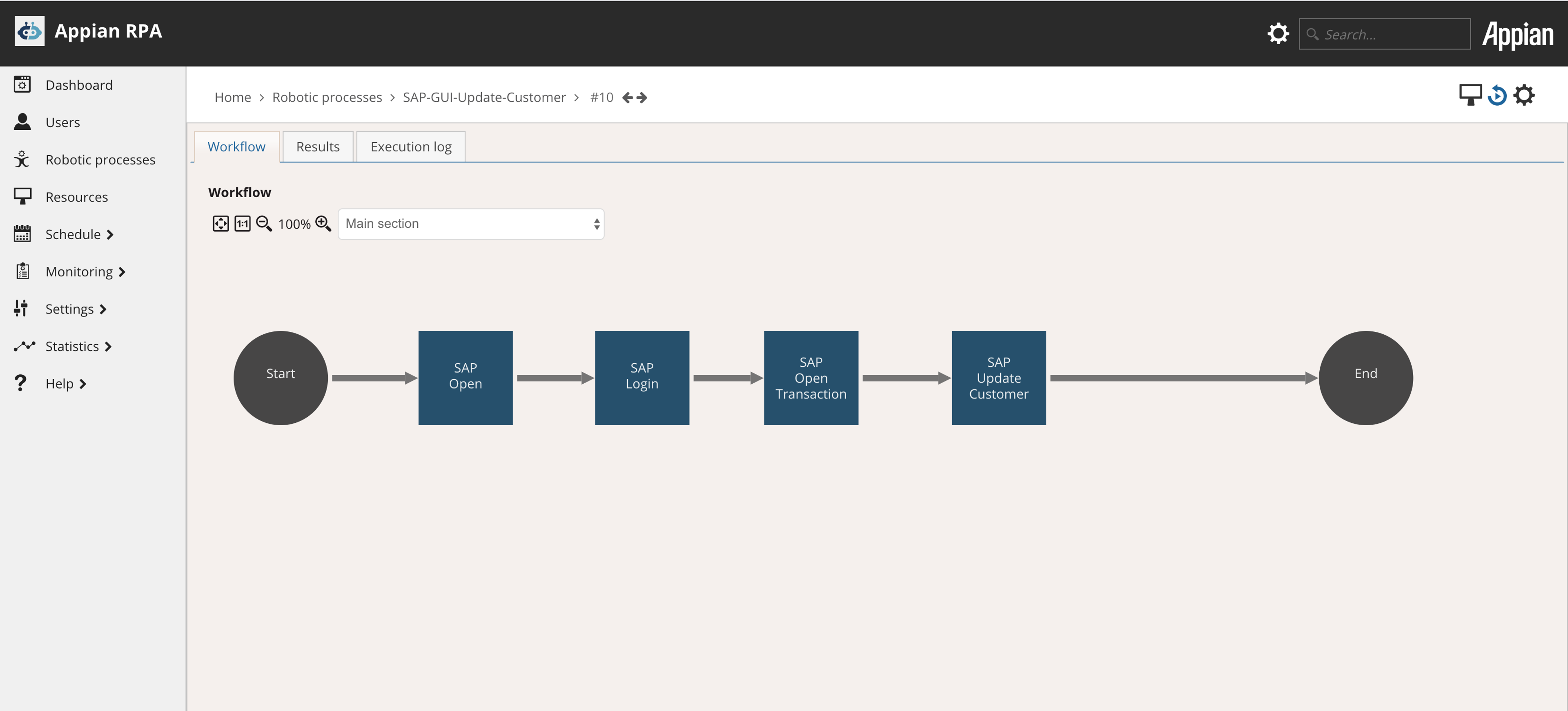Expand the Help submenu chevron

pyautogui.click(x=83, y=384)
